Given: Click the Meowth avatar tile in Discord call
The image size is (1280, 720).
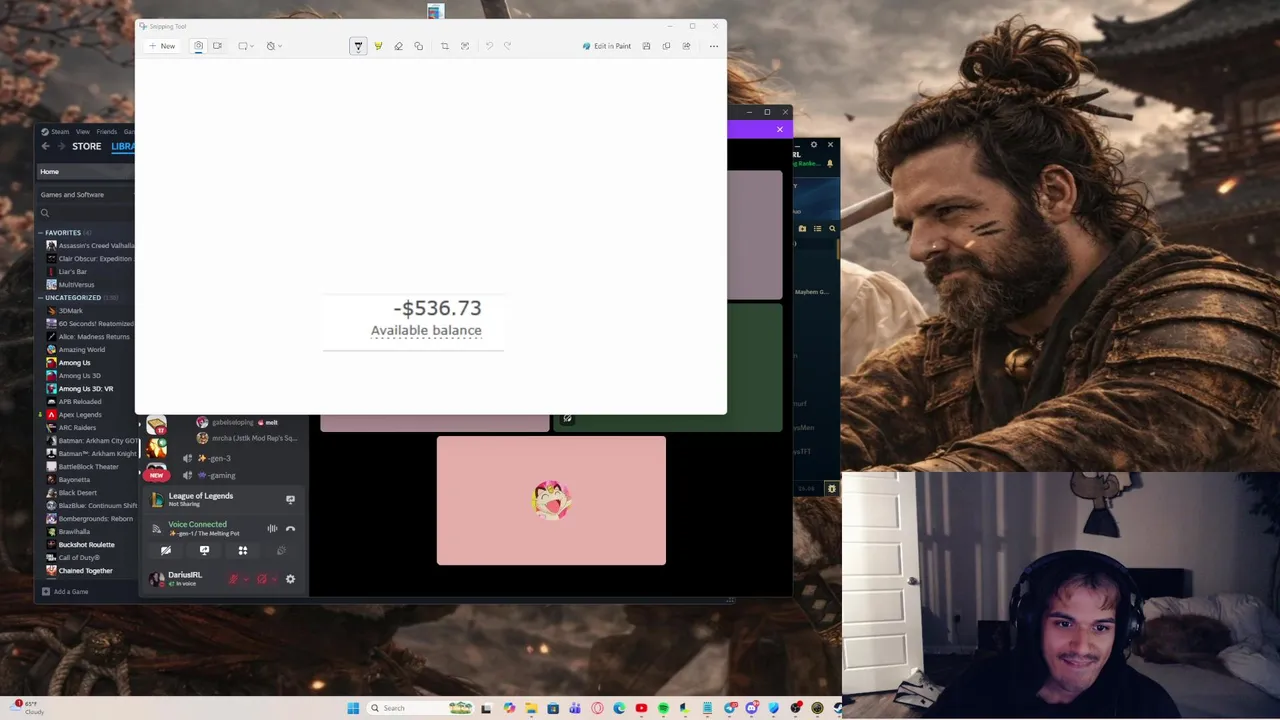Looking at the screenshot, I should 551,500.
